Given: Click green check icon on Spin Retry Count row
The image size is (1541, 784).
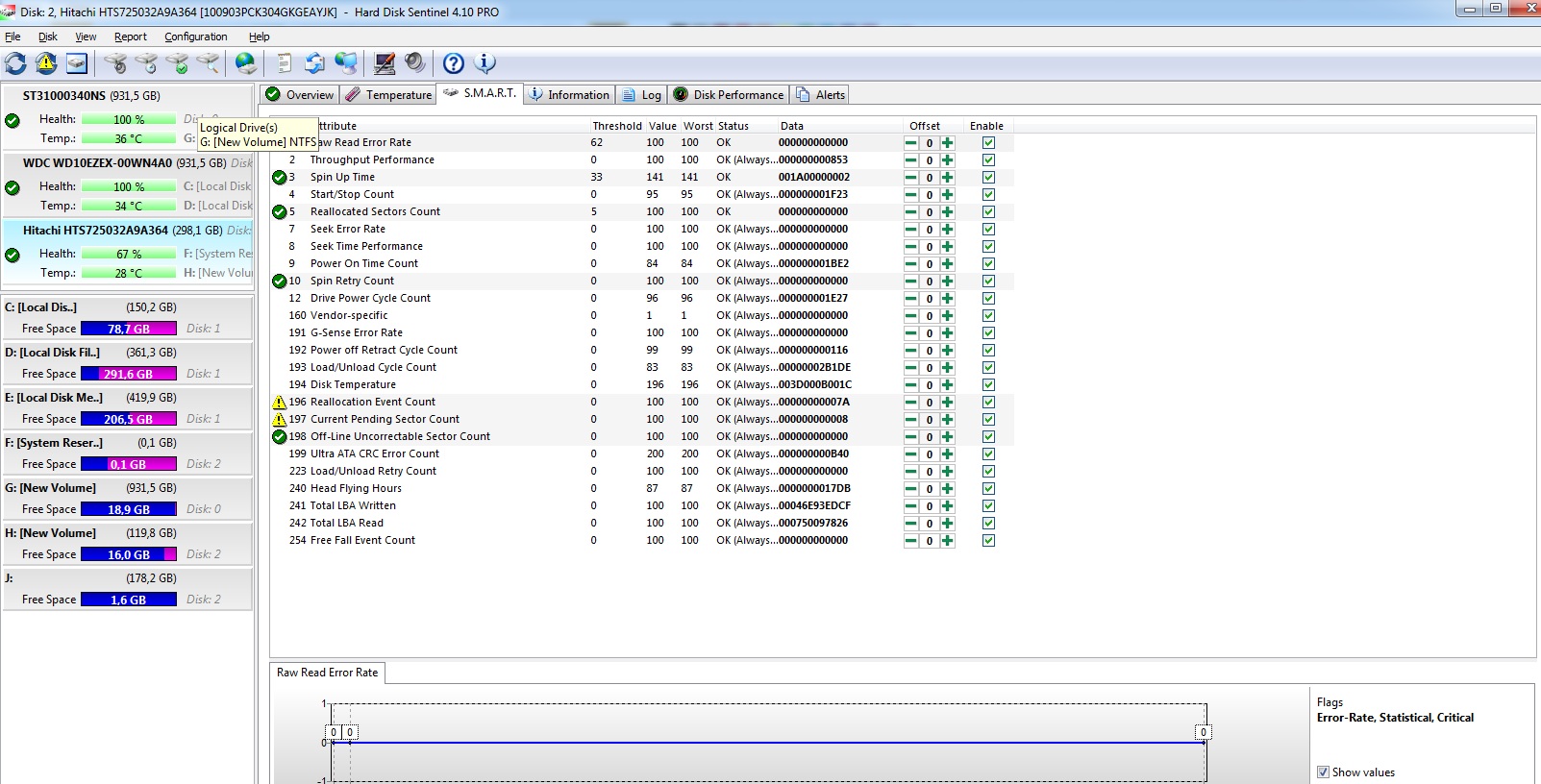Looking at the screenshot, I should pyautogui.click(x=279, y=282).
